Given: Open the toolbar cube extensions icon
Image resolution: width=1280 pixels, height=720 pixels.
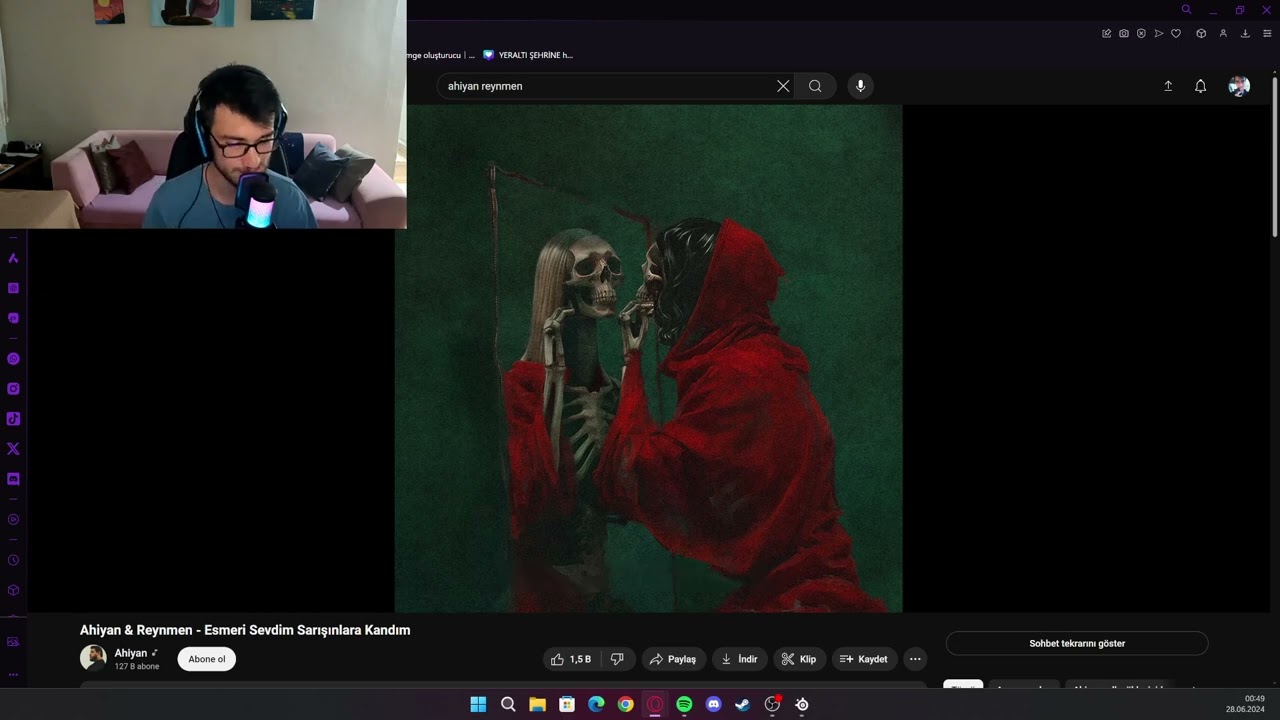Looking at the screenshot, I should point(1201,33).
